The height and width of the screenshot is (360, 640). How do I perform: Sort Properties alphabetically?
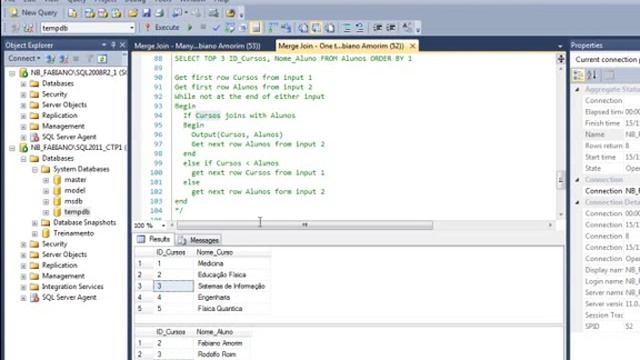(592, 75)
